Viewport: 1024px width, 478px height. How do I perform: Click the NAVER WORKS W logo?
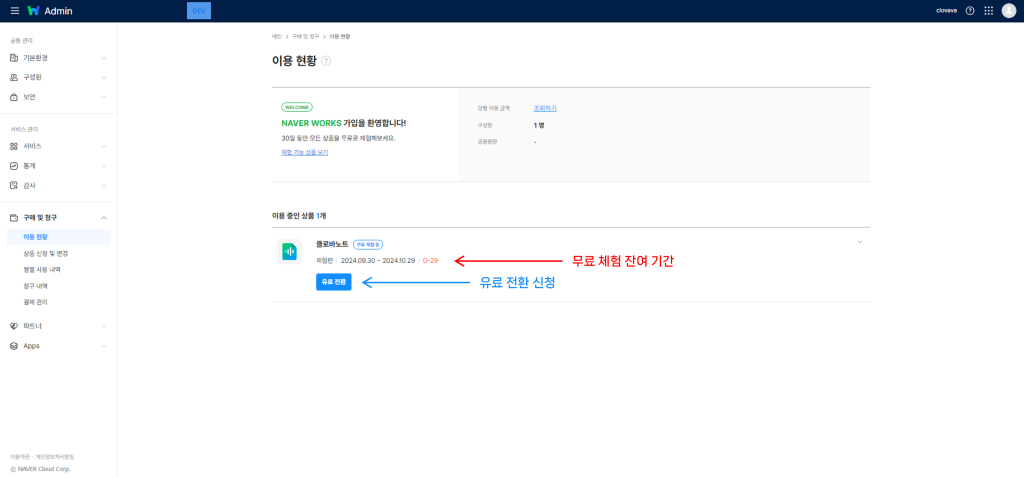[x=34, y=11]
